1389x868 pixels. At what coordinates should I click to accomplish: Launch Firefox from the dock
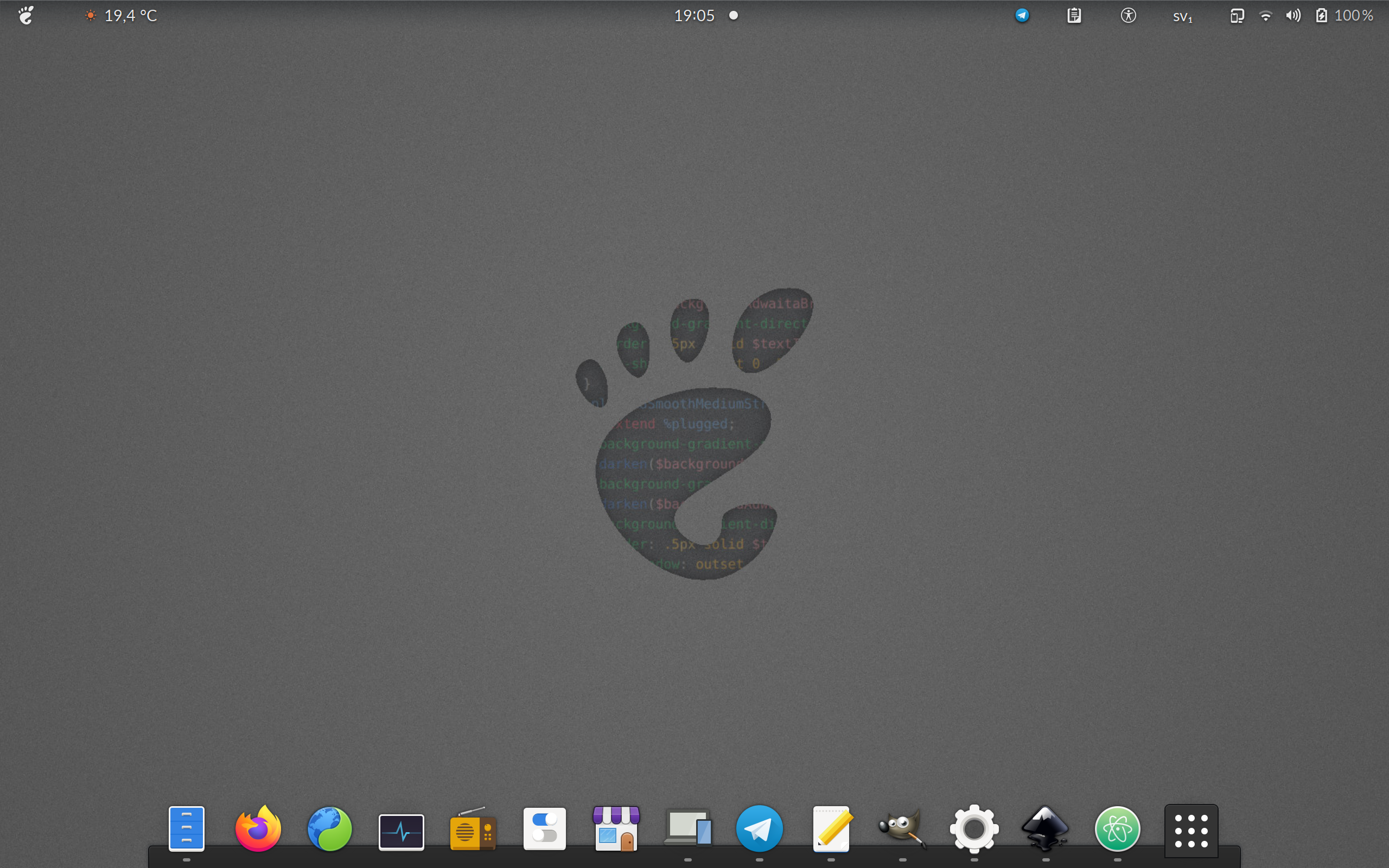coord(258,828)
